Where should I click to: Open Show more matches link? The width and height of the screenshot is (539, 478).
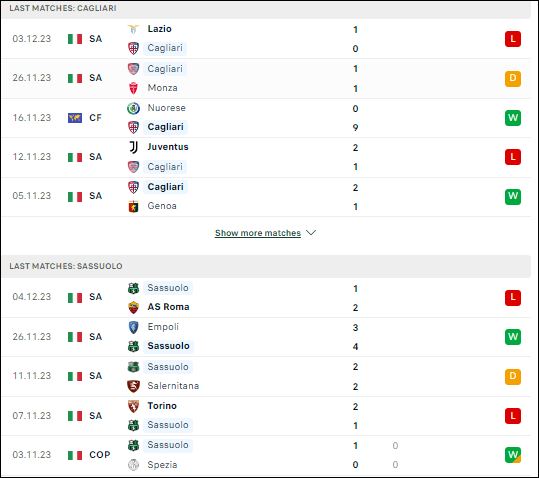[x=258, y=233]
